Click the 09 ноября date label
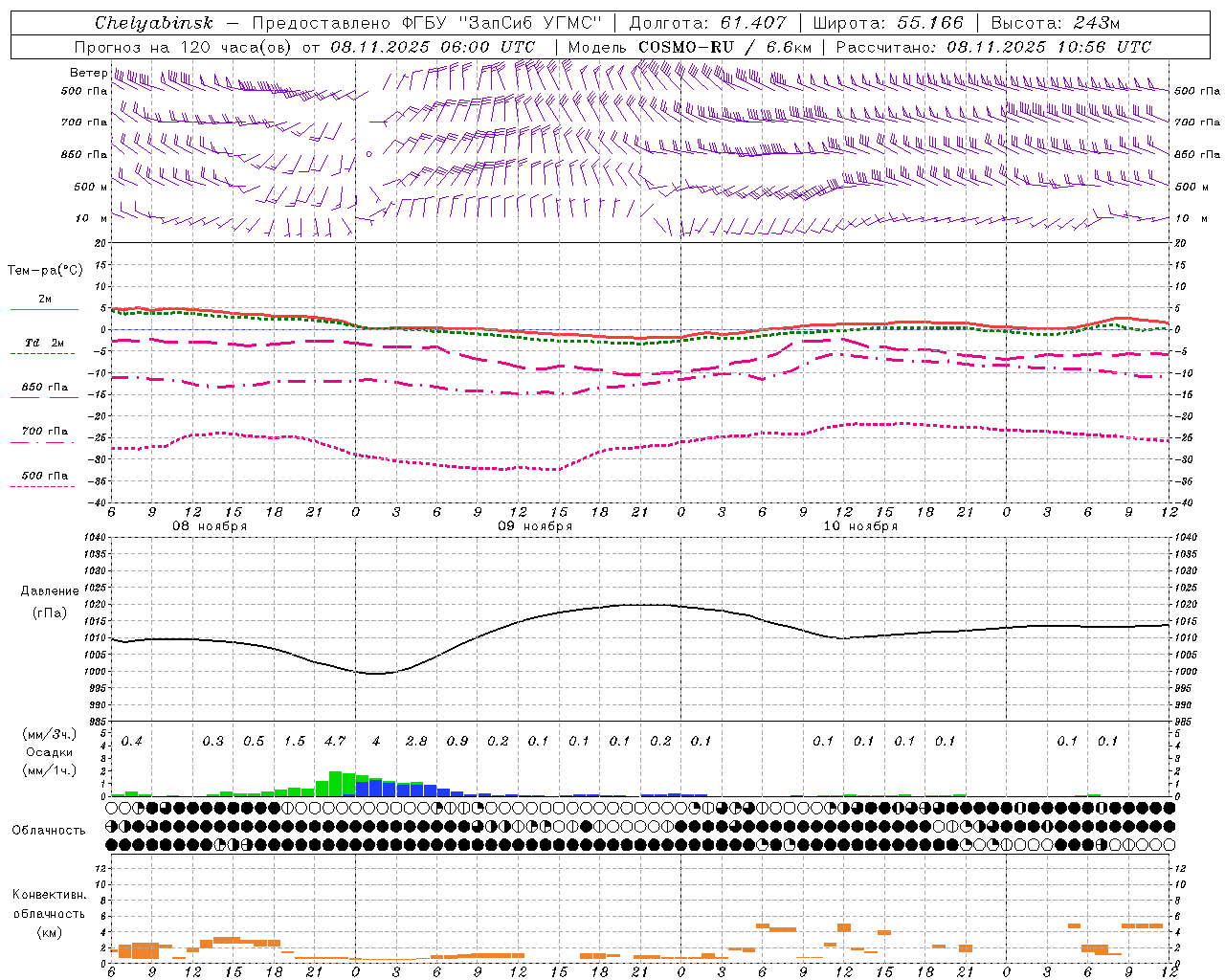Screen dimensions: 1225x980 pos(535,526)
